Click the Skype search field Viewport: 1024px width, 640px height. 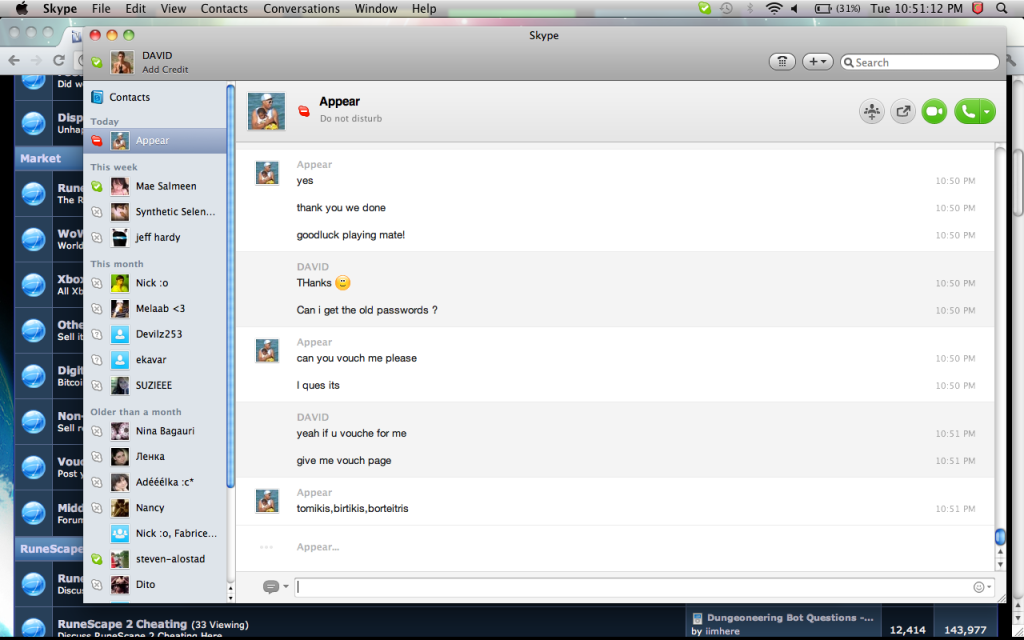click(x=920, y=62)
